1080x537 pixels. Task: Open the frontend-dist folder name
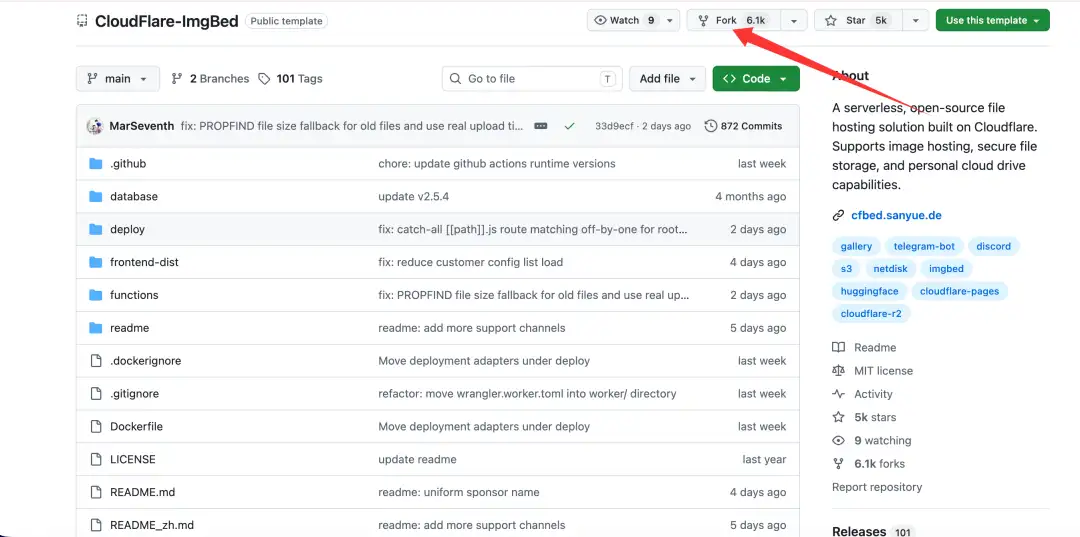[x=144, y=262]
